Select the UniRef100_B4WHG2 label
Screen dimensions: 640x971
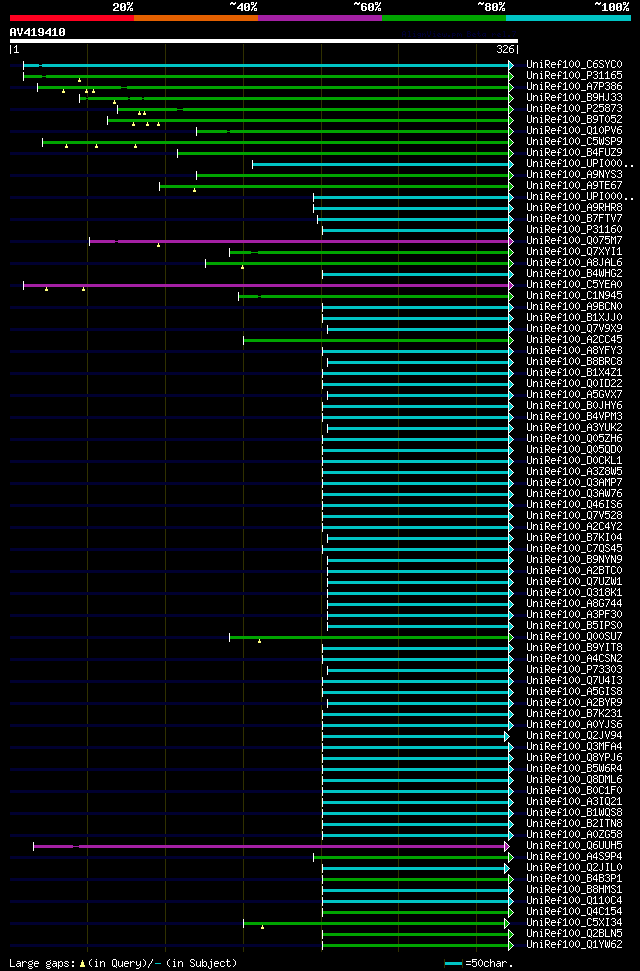point(574,274)
